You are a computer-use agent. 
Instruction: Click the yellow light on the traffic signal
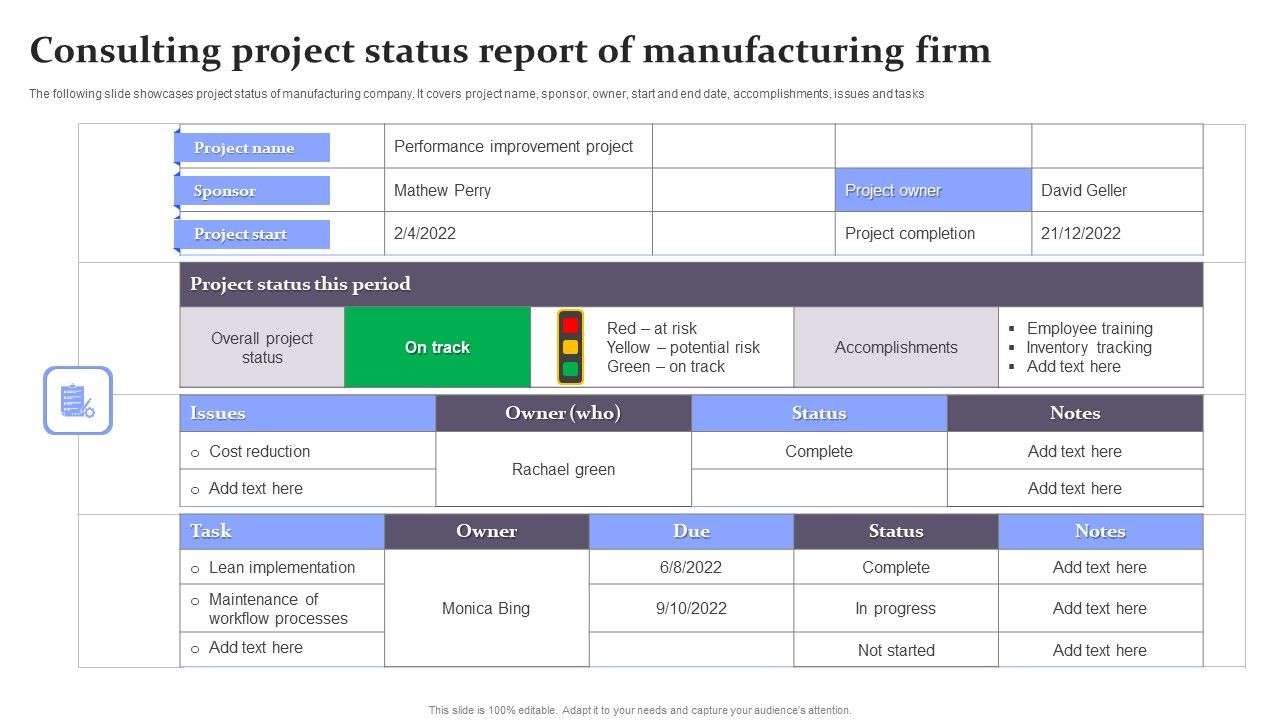[570, 345]
